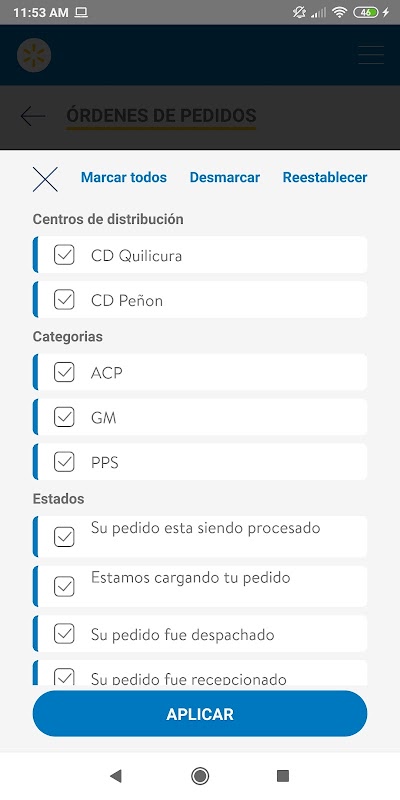Tap the Wi-Fi icon in status bar
The image size is (400, 800).
coord(339,13)
